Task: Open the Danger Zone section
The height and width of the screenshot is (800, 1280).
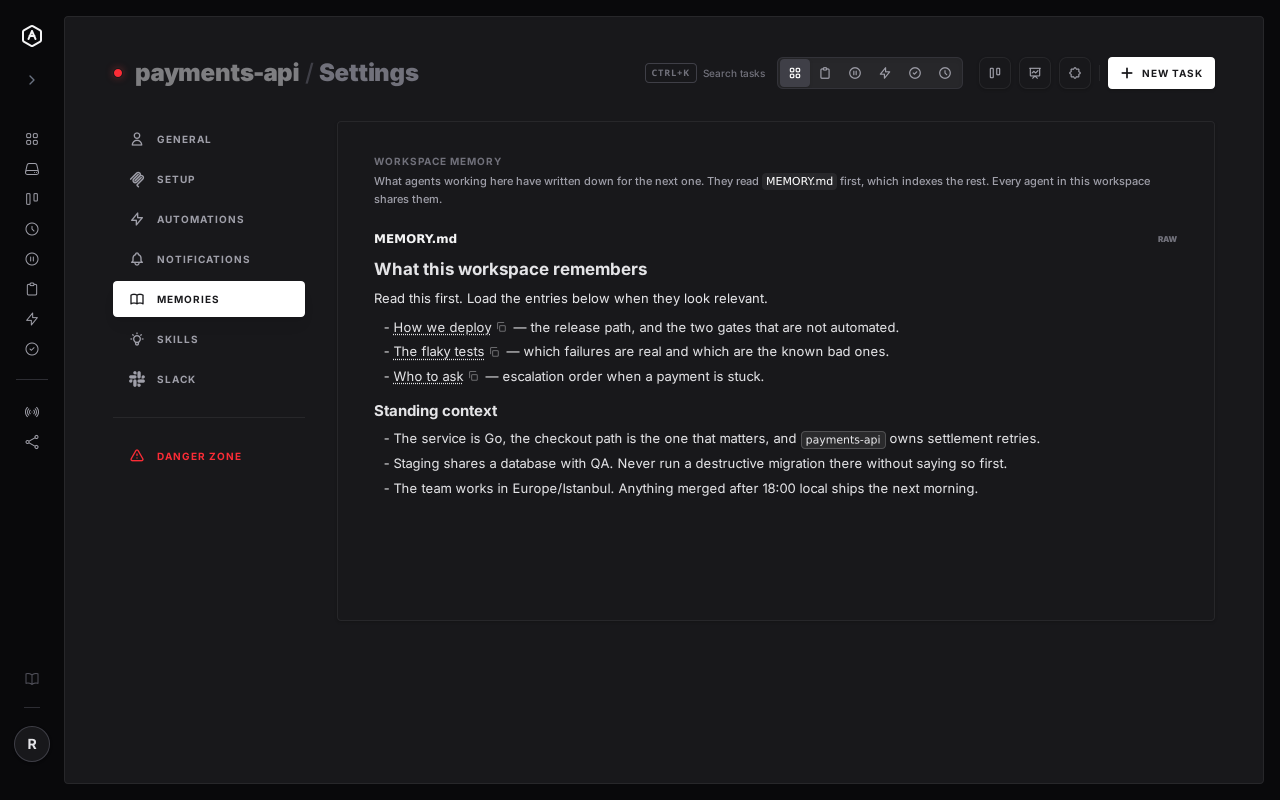Action: tap(209, 456)
